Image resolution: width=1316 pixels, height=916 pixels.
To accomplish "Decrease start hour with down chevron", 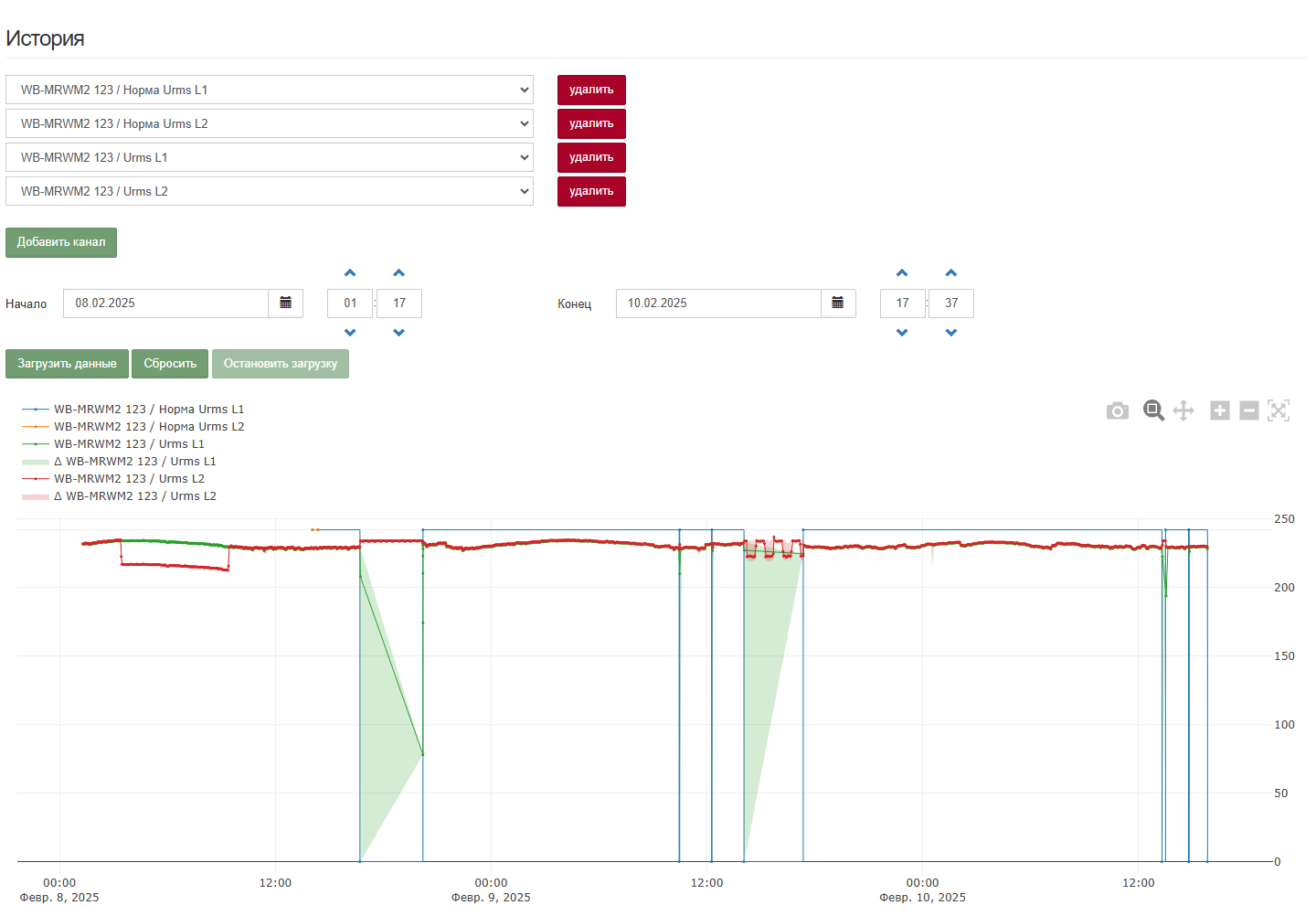I will tap(350, 333).
